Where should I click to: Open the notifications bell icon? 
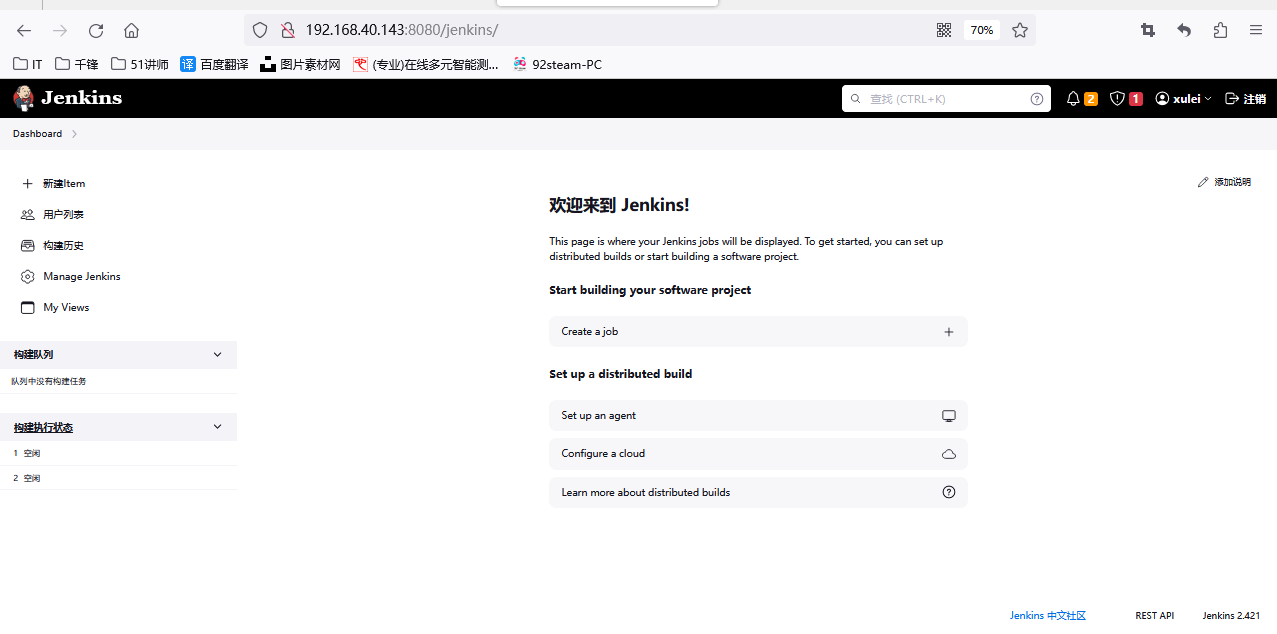coord(1073,99)
